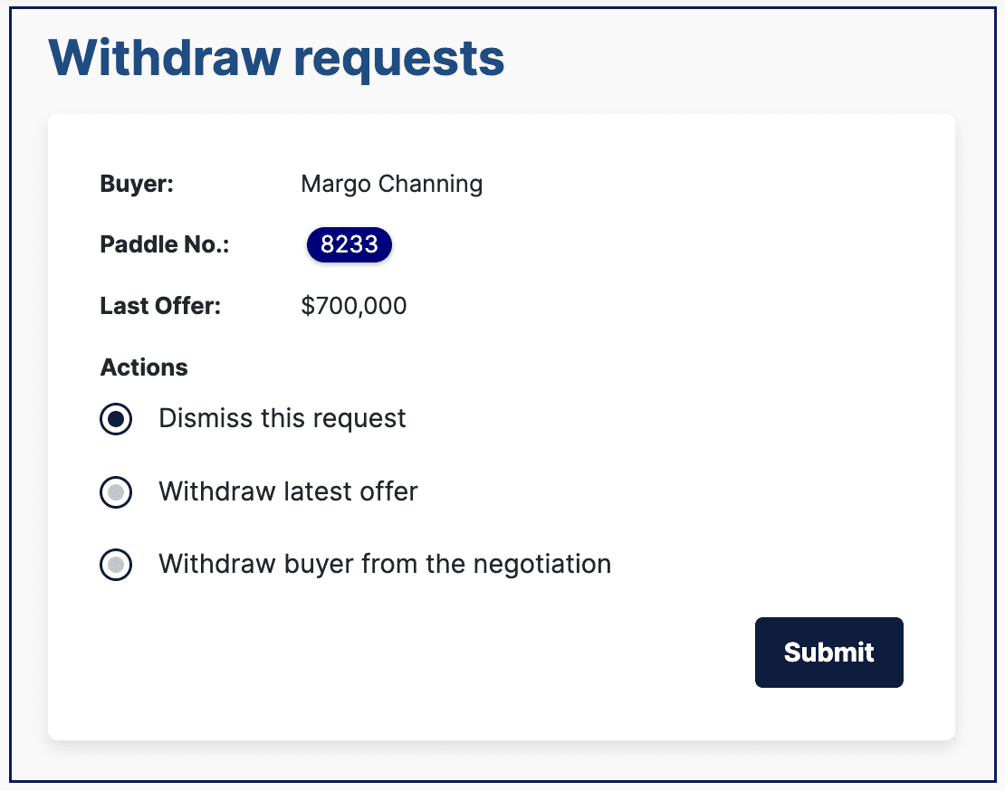Screen dimensions: 1005x791
Task: Select 'Withdraw buyer from the negotiation'
Action: tap(116, 564)
